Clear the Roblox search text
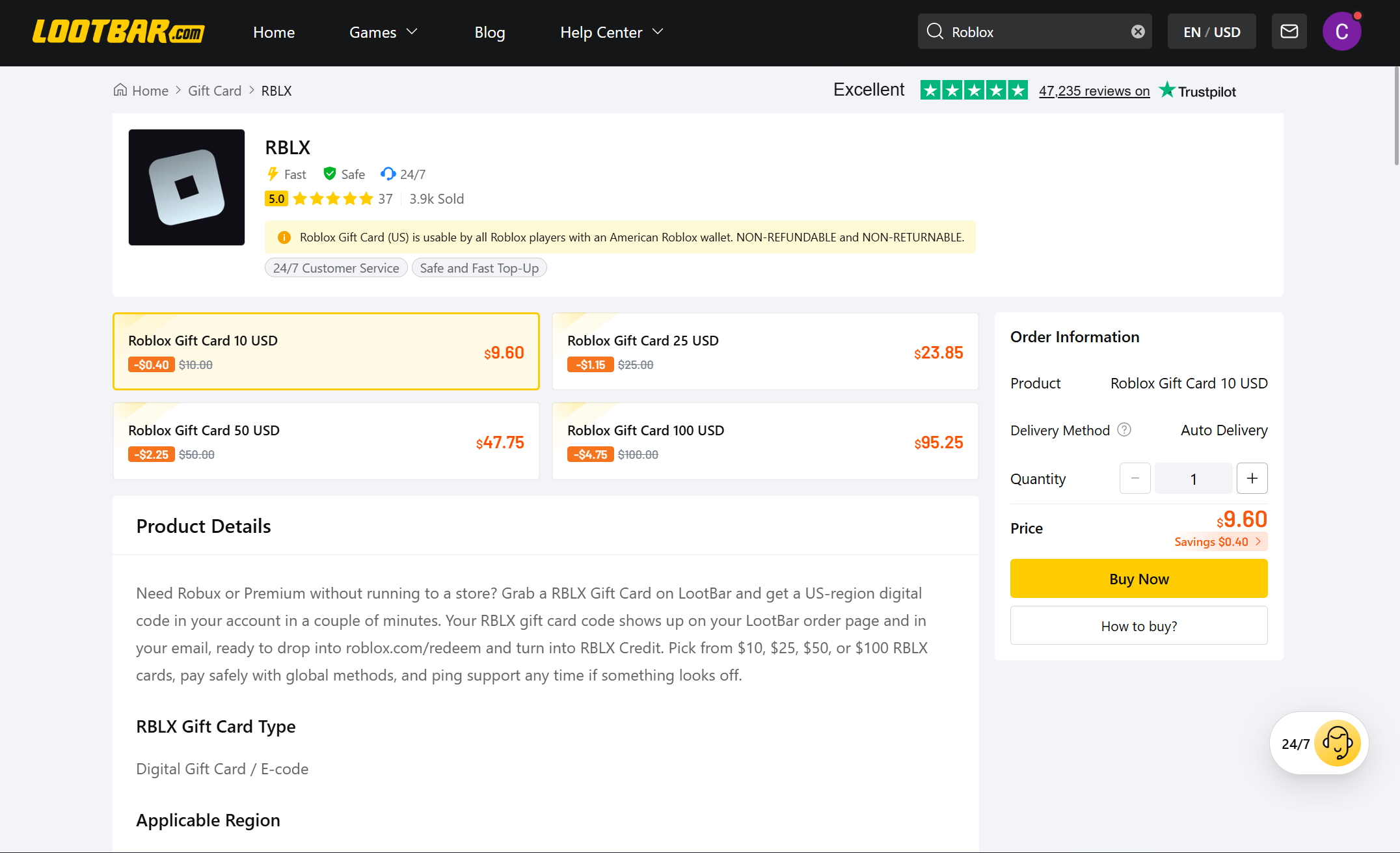Image resolution: width=1400 pixels, height=853 pixels. coord(1138,32)
